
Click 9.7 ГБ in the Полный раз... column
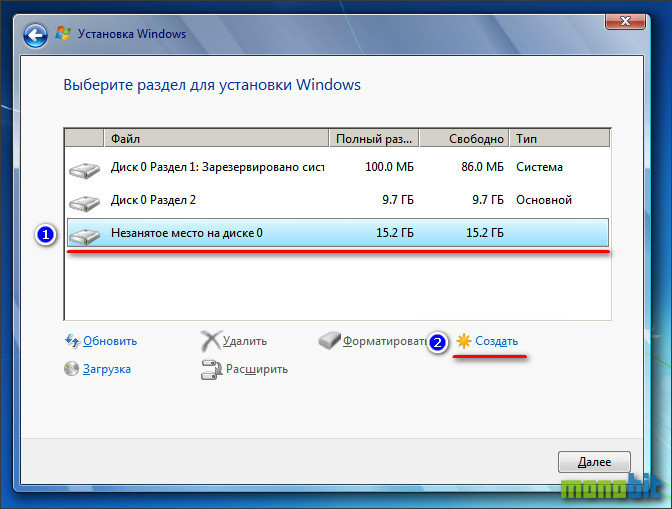[x=398, y=200]
